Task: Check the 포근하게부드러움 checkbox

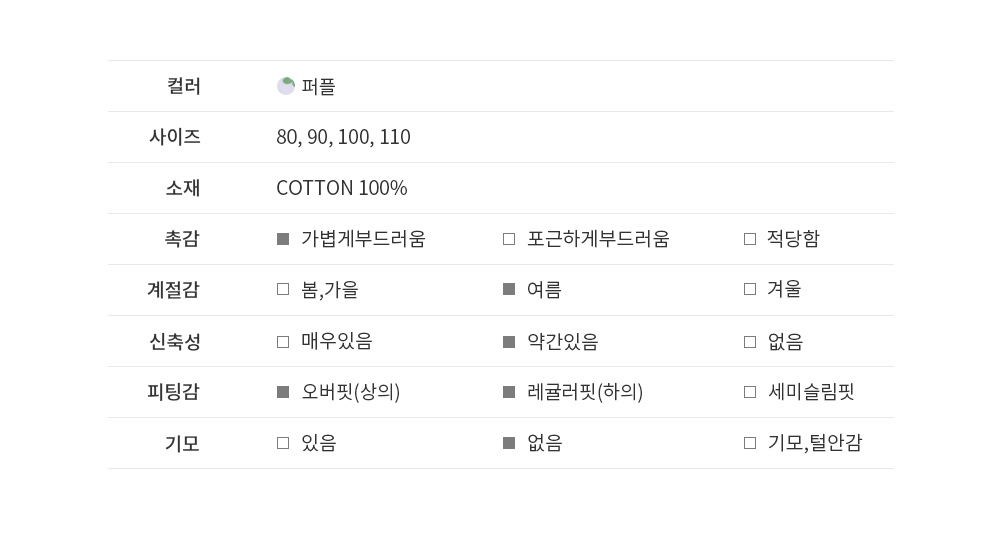Action: pos(509,239)
